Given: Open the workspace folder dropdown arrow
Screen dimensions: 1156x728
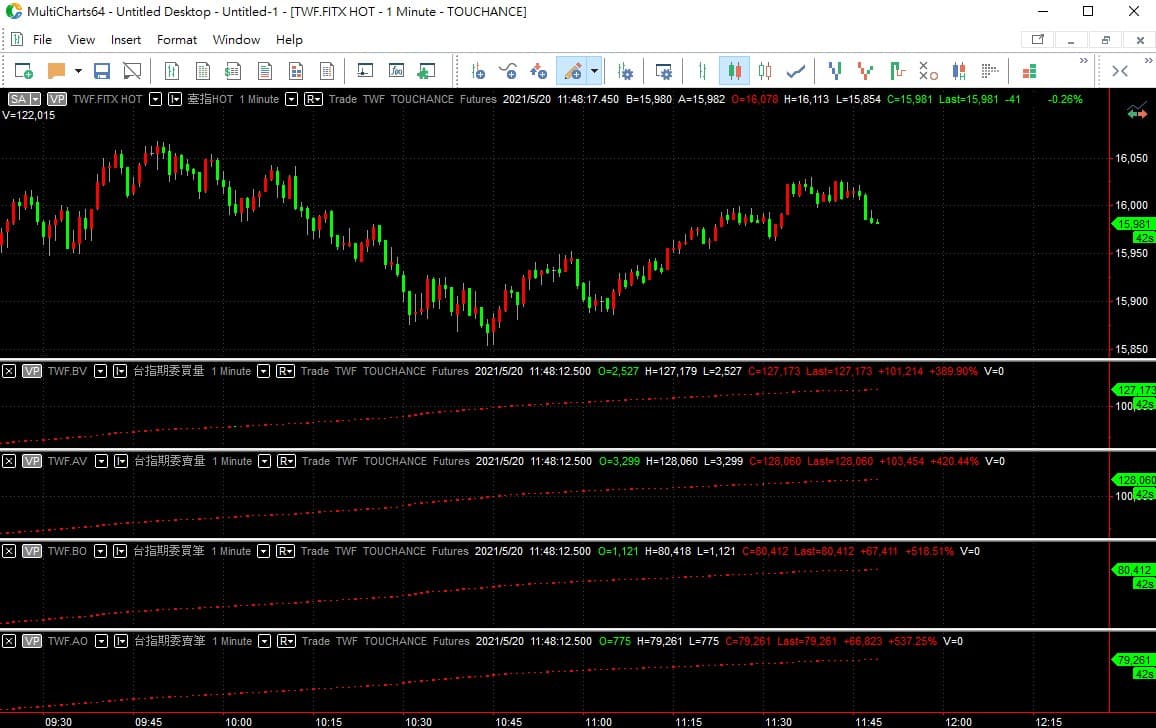Looking at the screenshot, I should click(x=78, y=71).
